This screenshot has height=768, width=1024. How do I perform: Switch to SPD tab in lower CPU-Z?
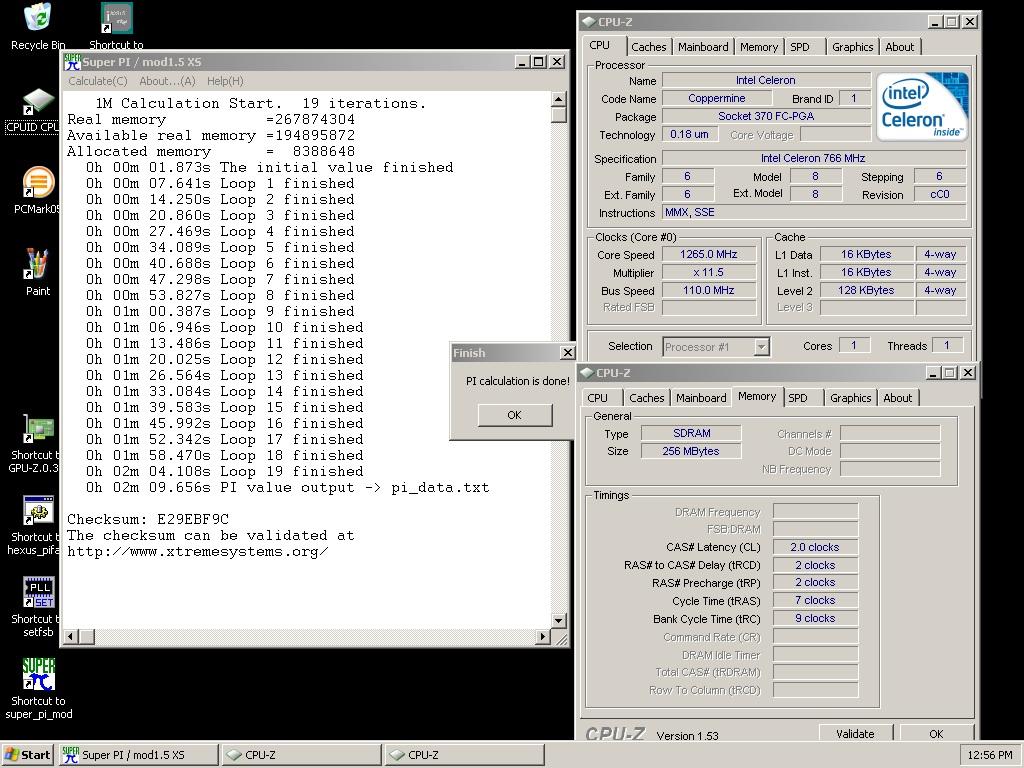click(798, 398)
